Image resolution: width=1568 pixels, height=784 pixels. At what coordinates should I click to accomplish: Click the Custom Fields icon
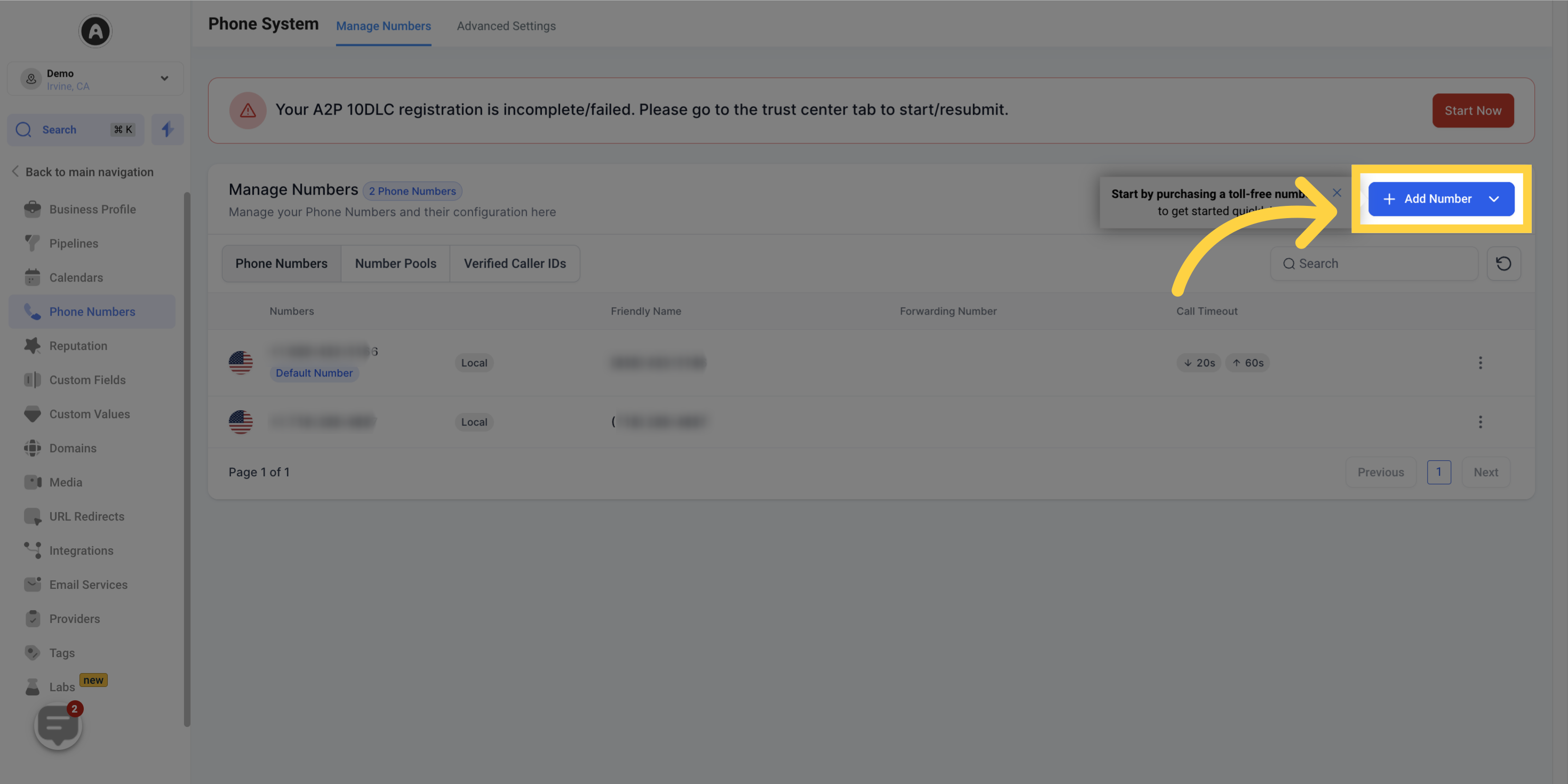click(x=32, y=380)
